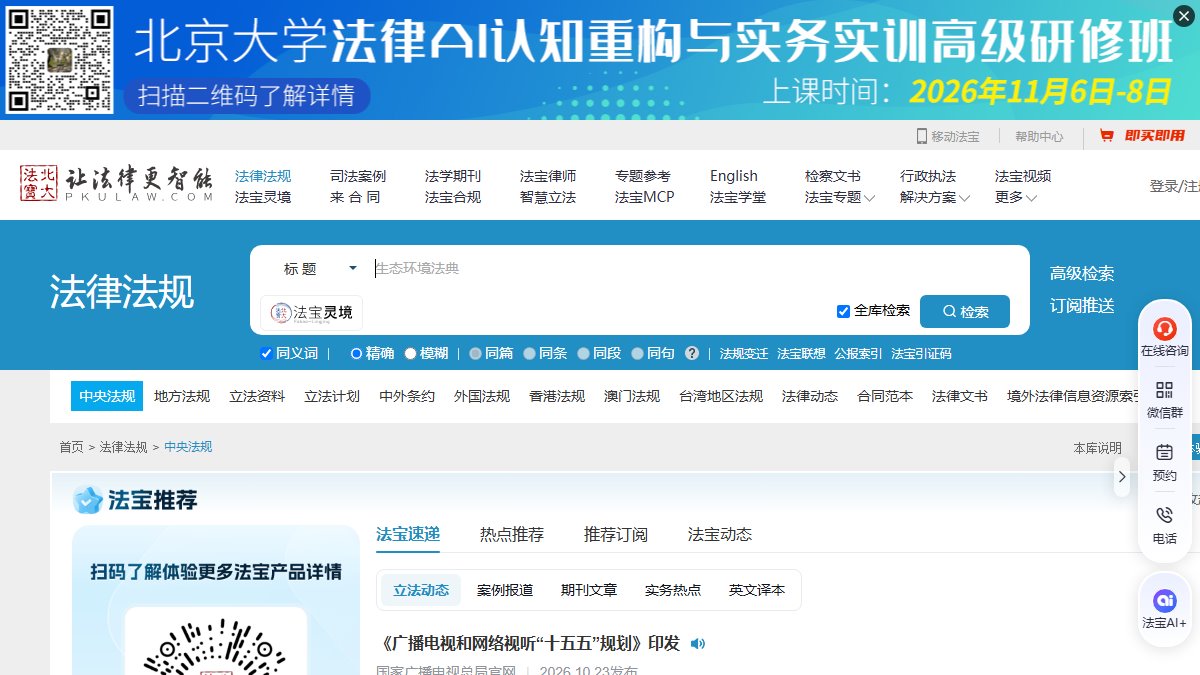Open 订阅推送 subscription link
1200x675 pixels.
1082,306
